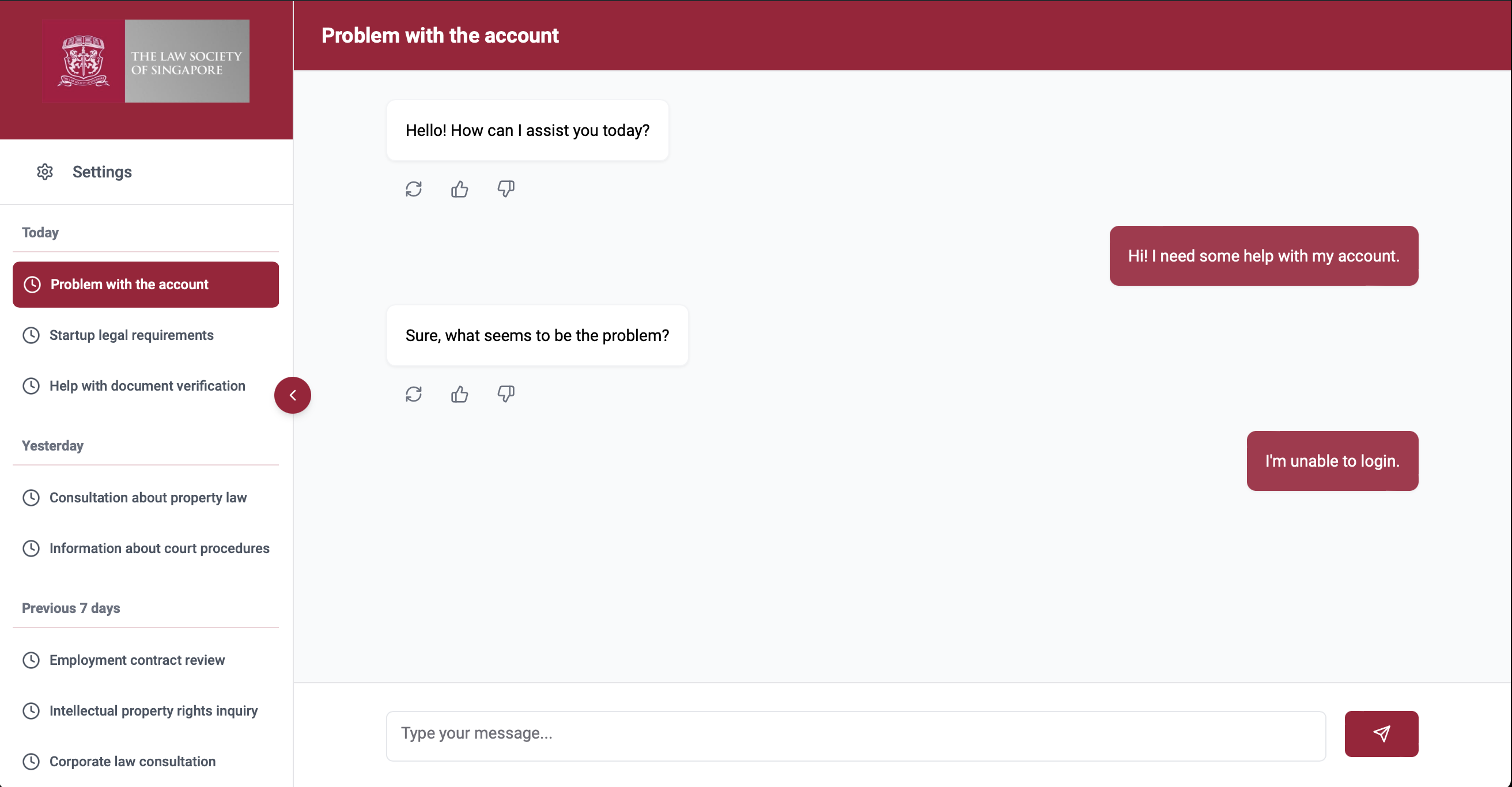The height and width of the screenshot is (787, 1512).
Task: Open the Help with document verification conversation
Action: pyautogui.click(x=147, y=385)
